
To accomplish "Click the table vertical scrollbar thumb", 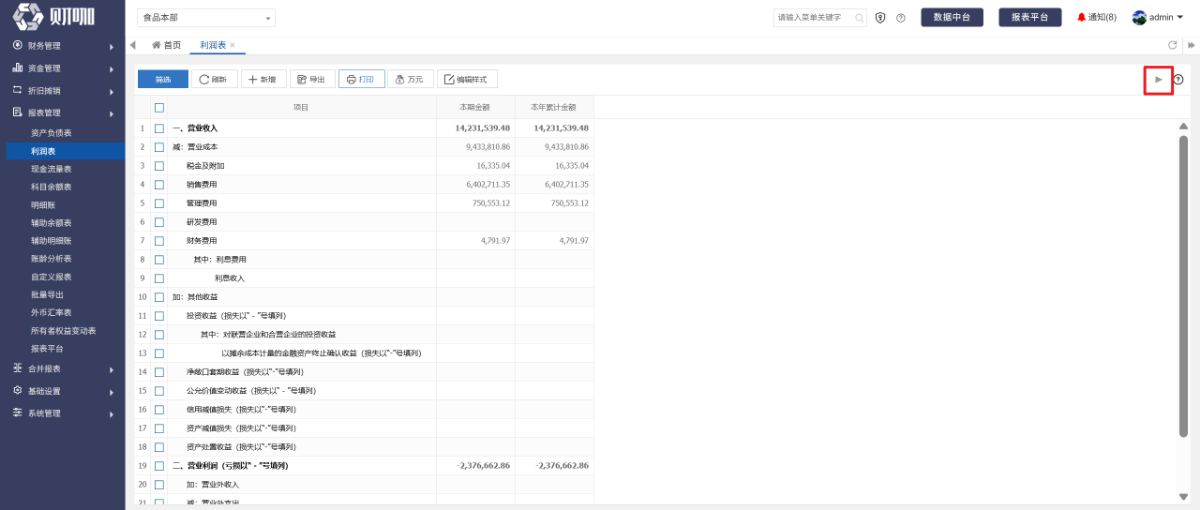I will coord(1184,285).
